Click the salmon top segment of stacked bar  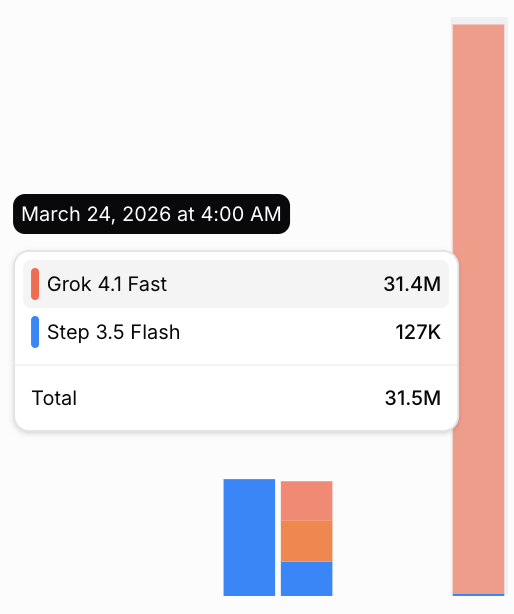307,501
